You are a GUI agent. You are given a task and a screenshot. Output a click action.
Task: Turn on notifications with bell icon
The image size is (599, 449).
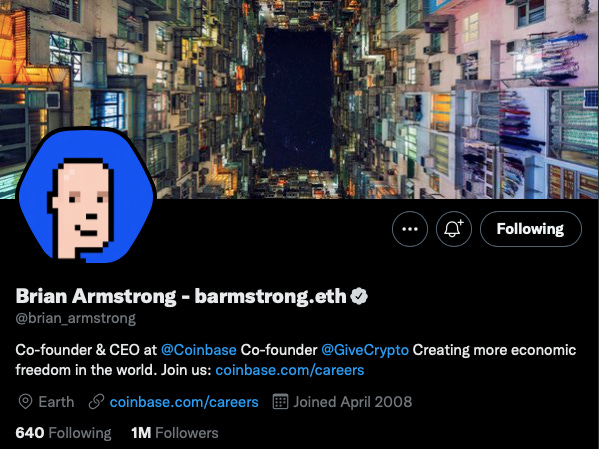coord(454,229)
